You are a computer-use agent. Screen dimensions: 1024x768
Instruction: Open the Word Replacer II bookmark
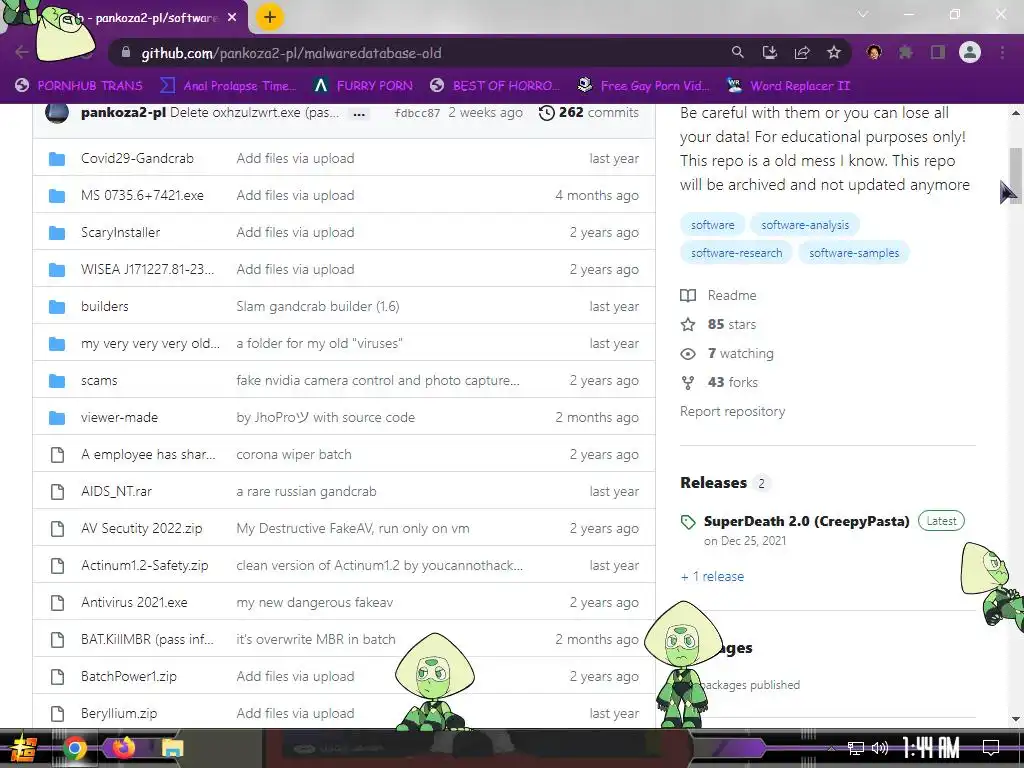pyautogui.click(x=788, y=86)
